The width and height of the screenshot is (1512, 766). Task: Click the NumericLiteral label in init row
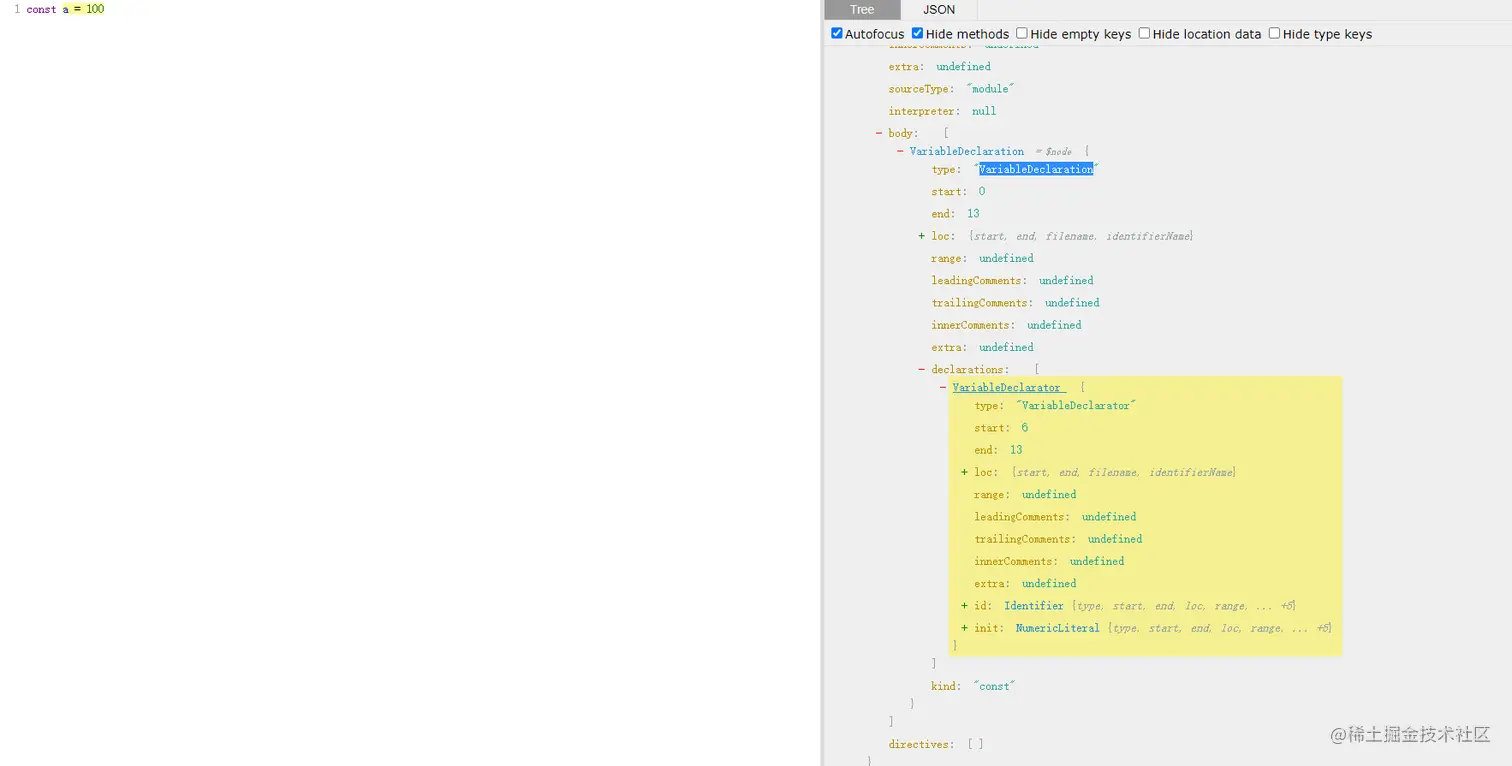(x=1057, y=628)
